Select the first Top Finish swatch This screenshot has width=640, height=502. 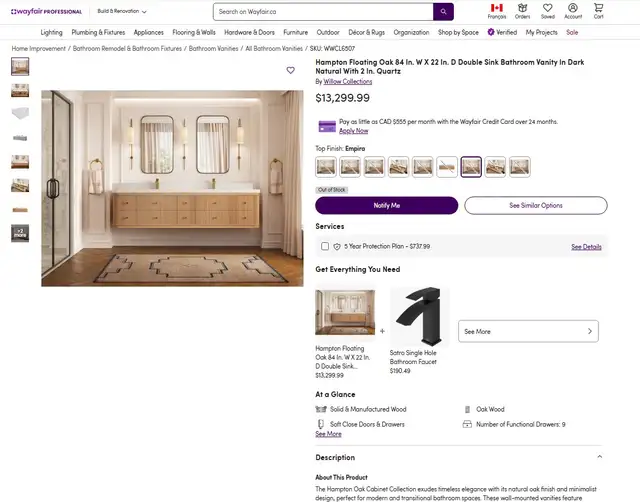pyautogui.click(x=326, y=167)
